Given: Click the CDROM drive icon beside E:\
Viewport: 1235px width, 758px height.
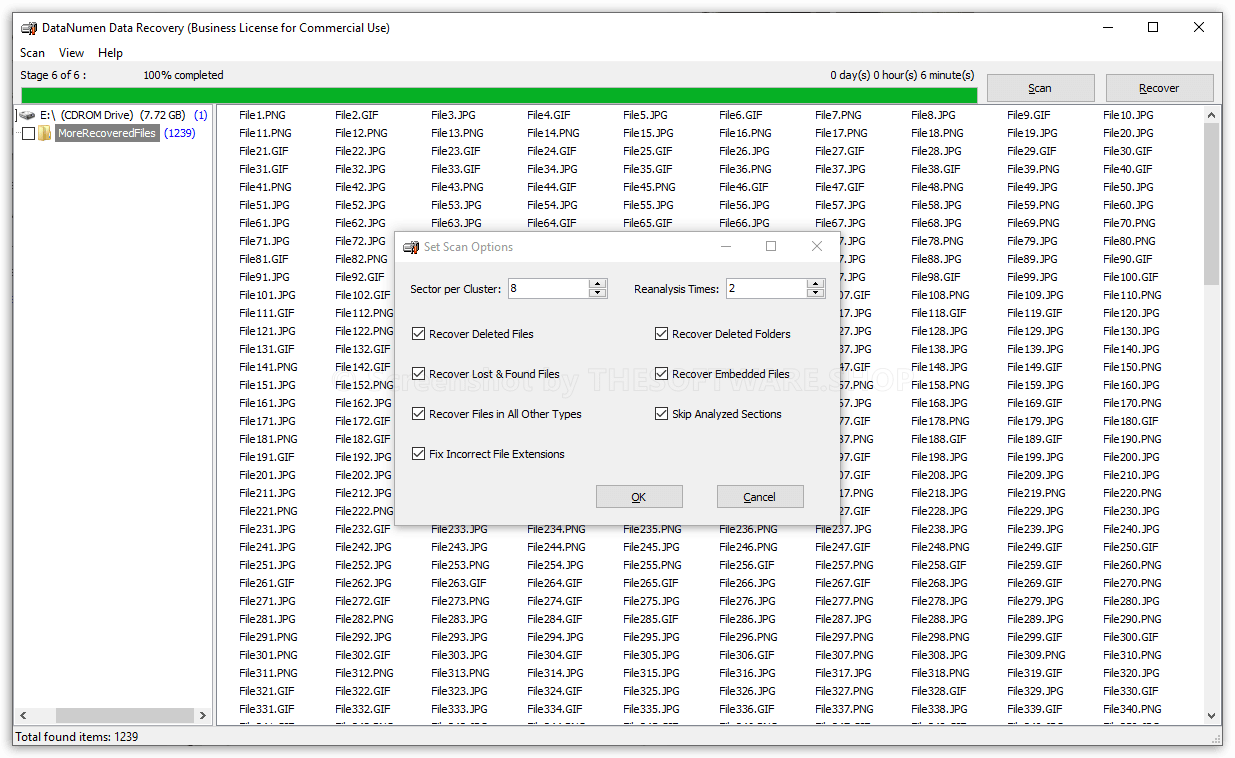Looking at the screenshot, I should pyautogui.click(x=28, y=115).
